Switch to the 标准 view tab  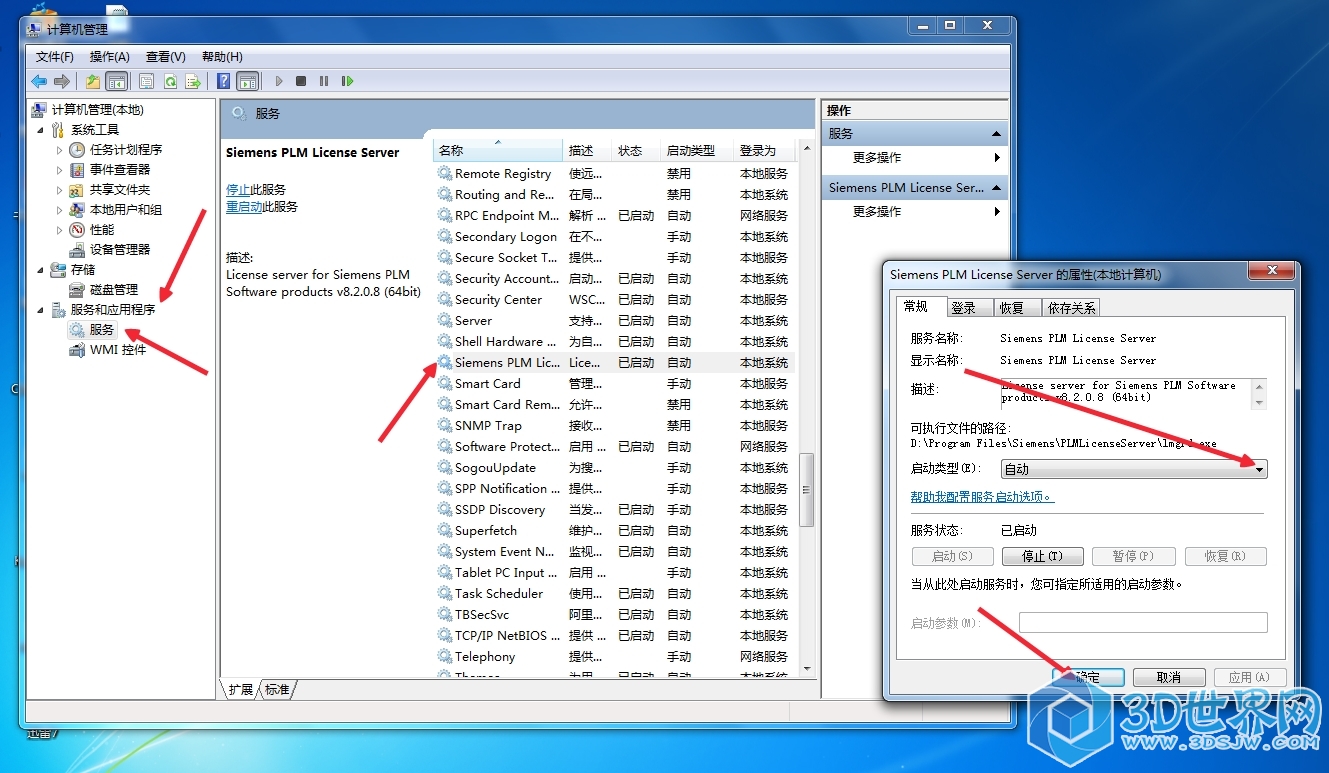tap(278, 690)
